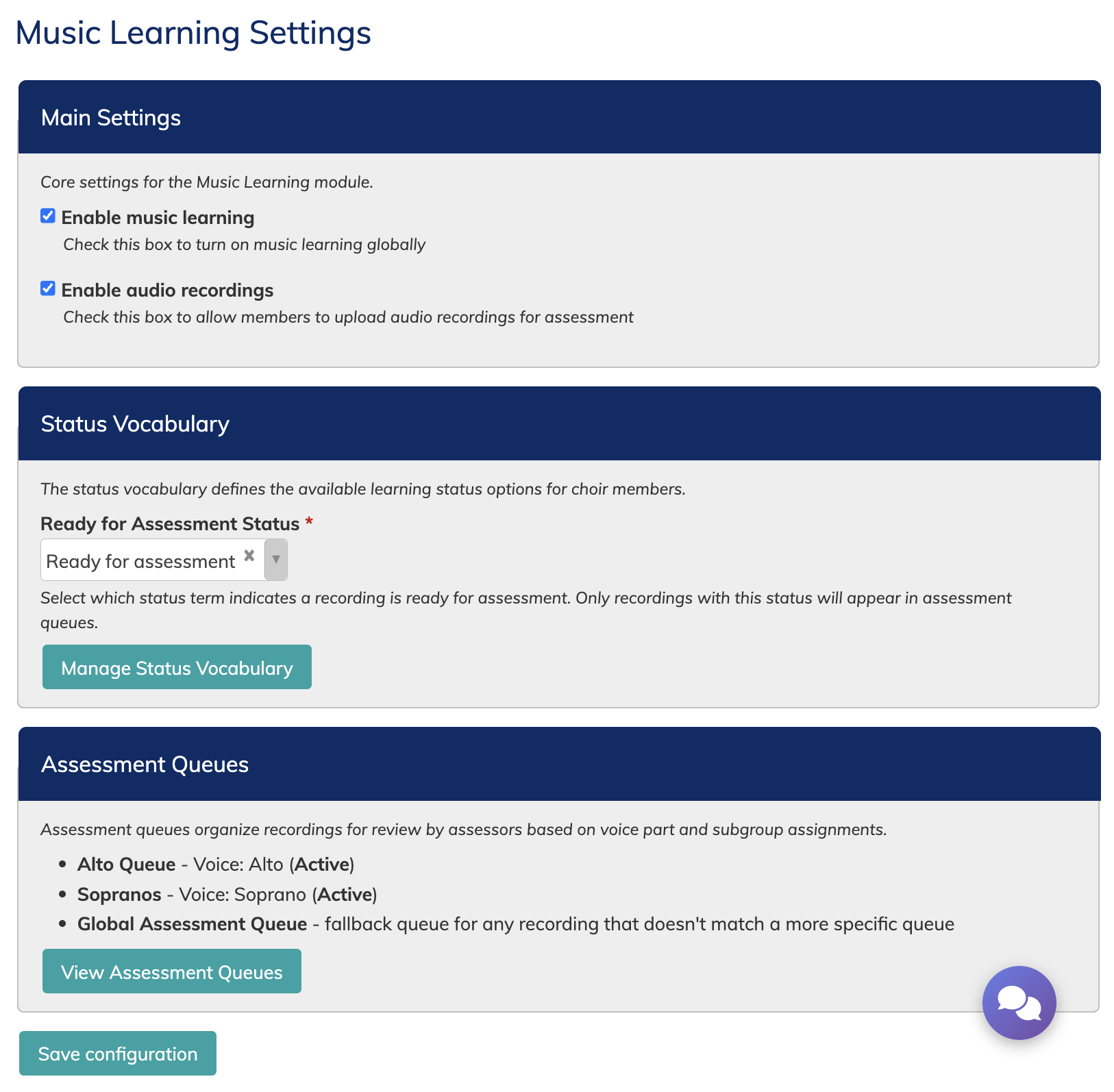Select the Alto Queue list entry
This screenshot has height=1092, width=1114.
coord(127,865)
